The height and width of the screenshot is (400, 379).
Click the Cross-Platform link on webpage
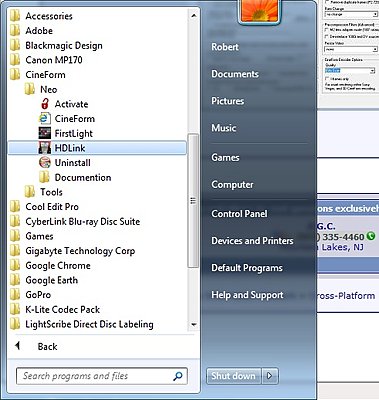345,296
